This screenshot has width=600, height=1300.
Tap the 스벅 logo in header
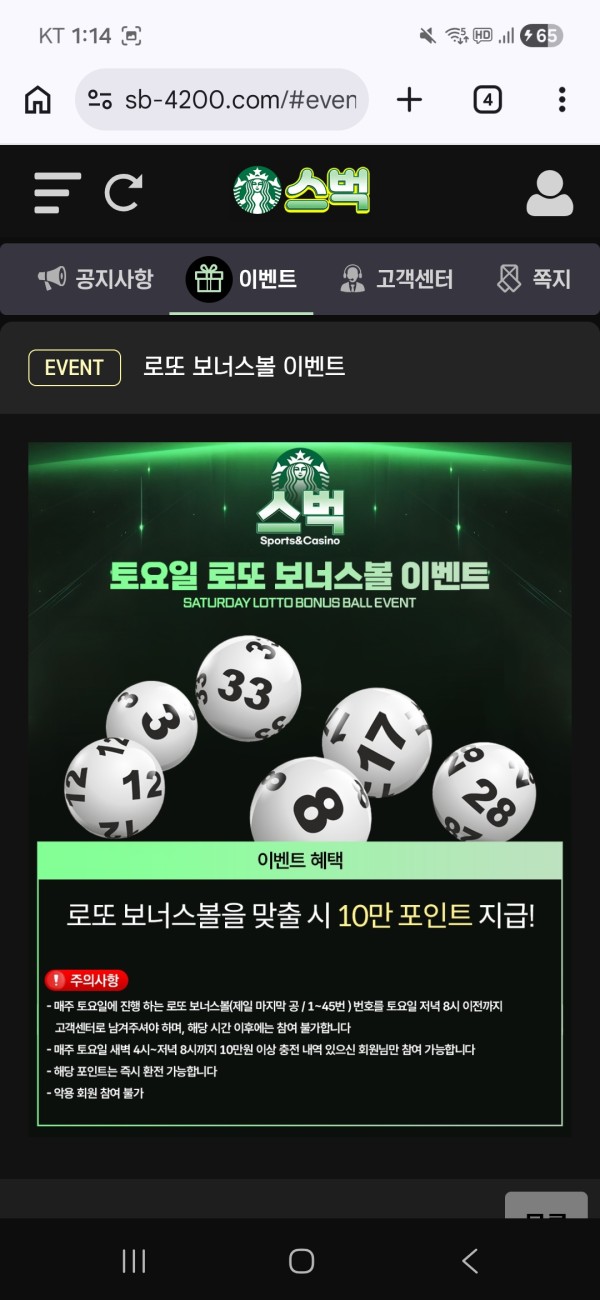[x=302, y=190]
